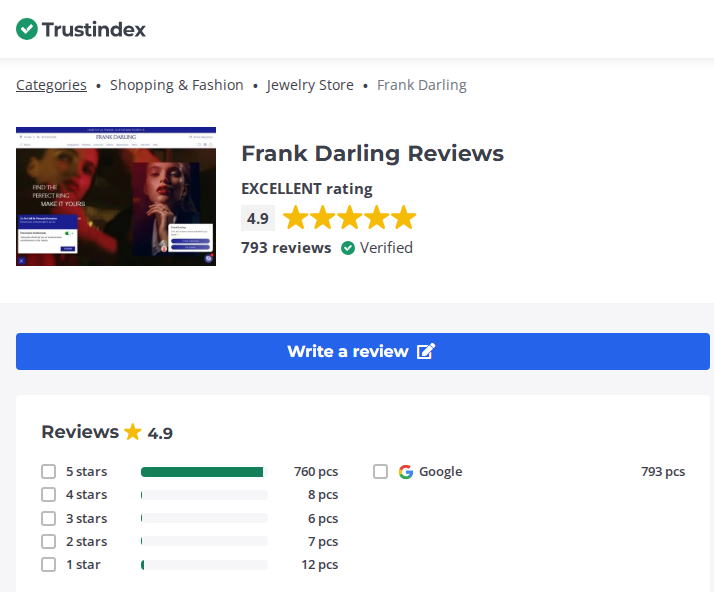
Task: Click the '5 stars' label
Action: click(87, 472)
